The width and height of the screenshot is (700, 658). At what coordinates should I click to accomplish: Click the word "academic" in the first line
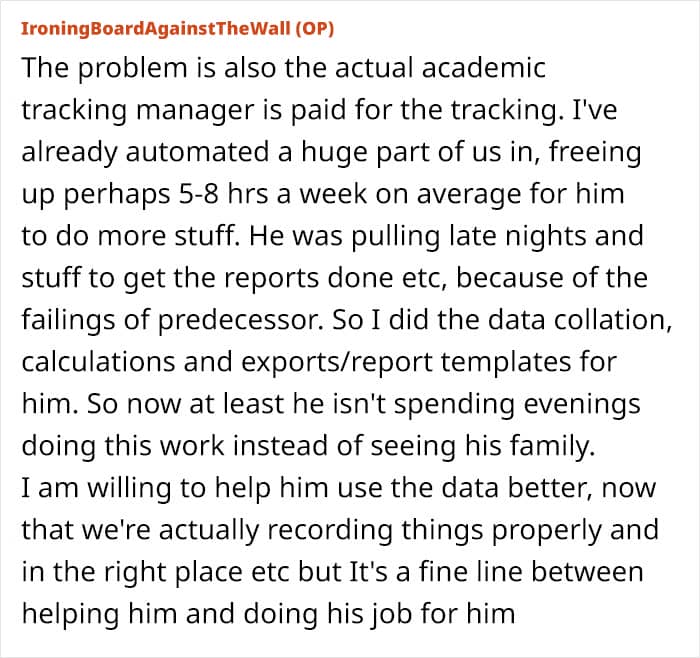[x=483, y=67]
